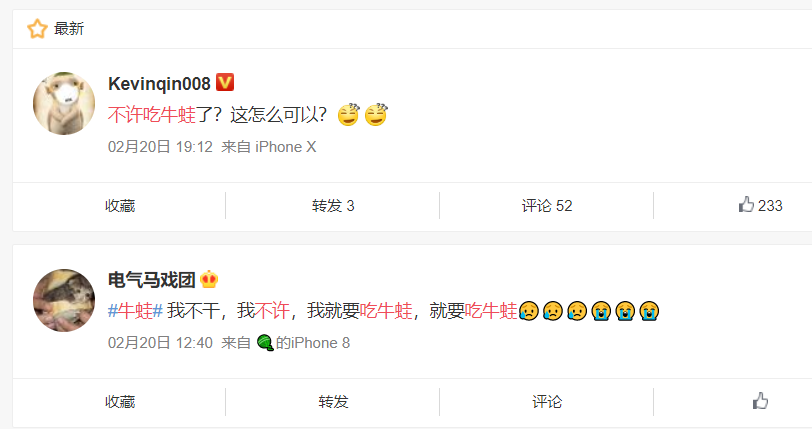Open the 不许吃牛蛙 highlighted keyword link
Viewport: 812px width, 429px height.
pyautogui.click(x=152, y=115)
